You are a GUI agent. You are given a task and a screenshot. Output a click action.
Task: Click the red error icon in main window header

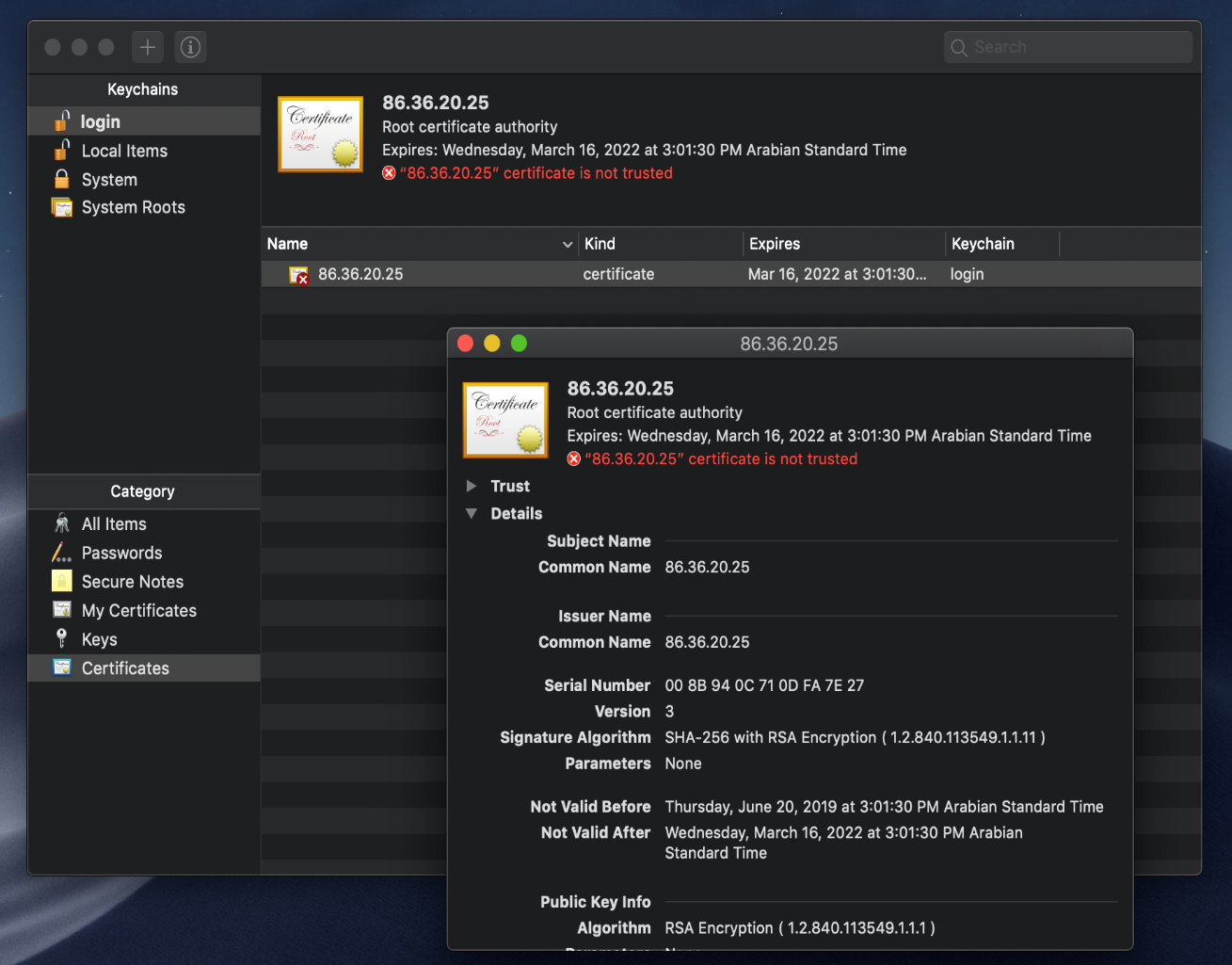pos(389,173)
